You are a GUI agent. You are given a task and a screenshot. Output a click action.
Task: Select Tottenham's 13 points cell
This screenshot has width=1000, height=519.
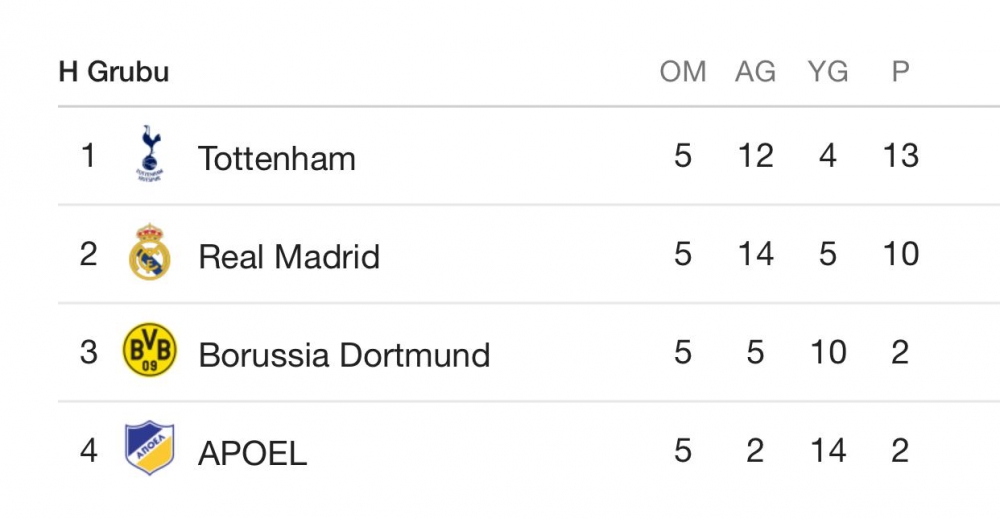tap(900, 156)
